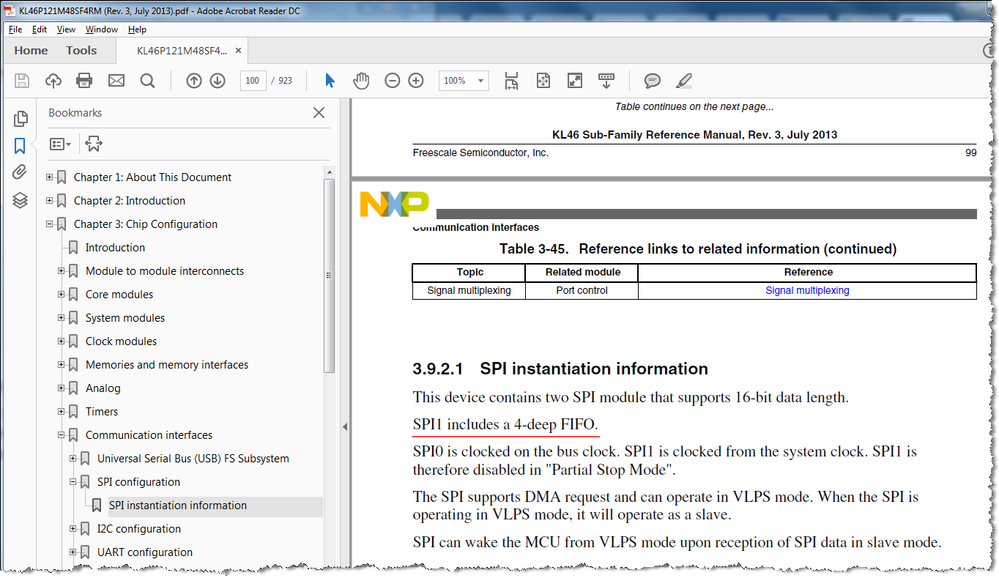999x576 pixels.
Task: Go to next page arrow
Action: pos(218,81)
